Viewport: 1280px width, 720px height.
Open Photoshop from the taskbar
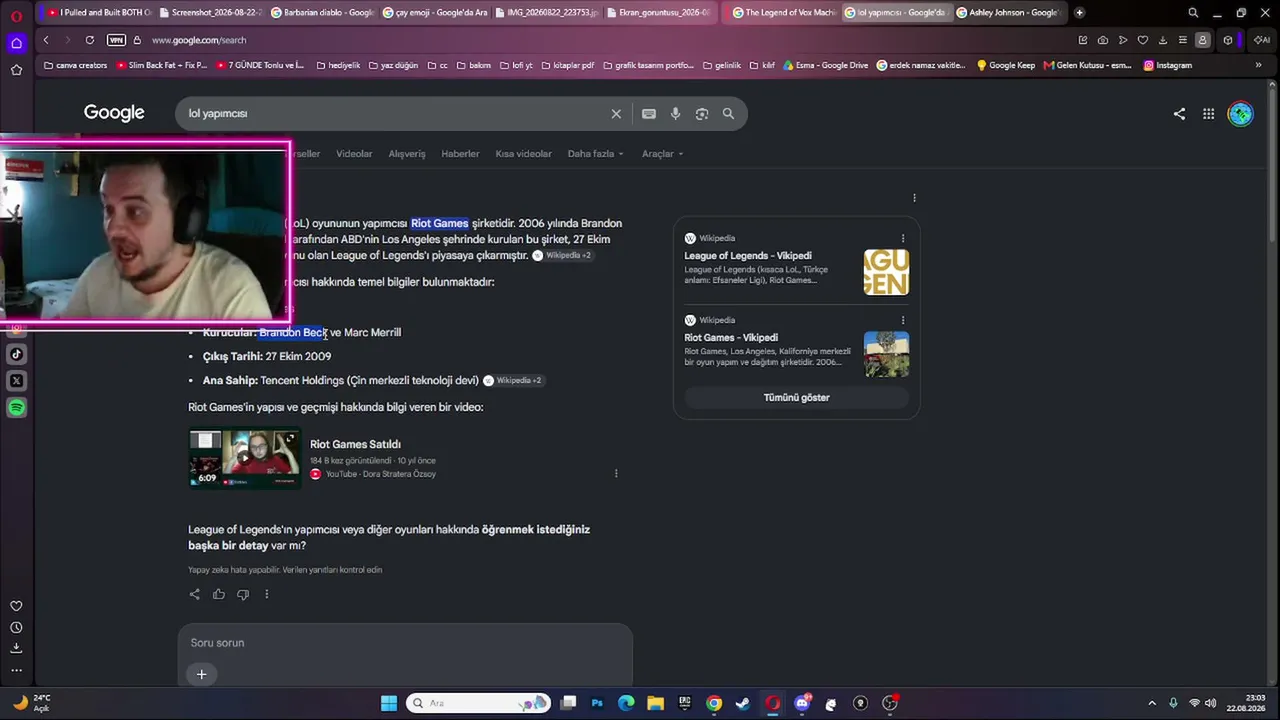pyautogui.click(x=597, y=703)
